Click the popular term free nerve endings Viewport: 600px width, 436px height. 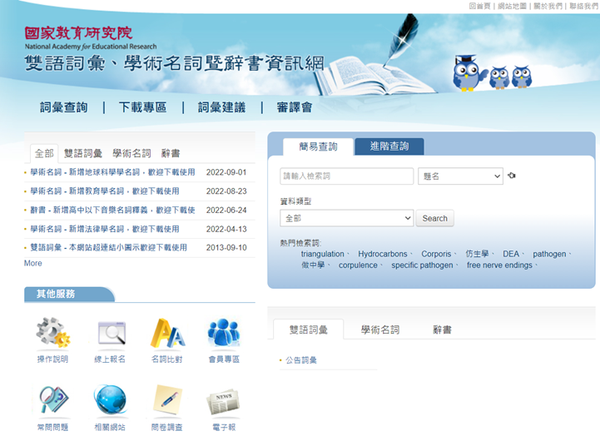click(x=499, y=265)
